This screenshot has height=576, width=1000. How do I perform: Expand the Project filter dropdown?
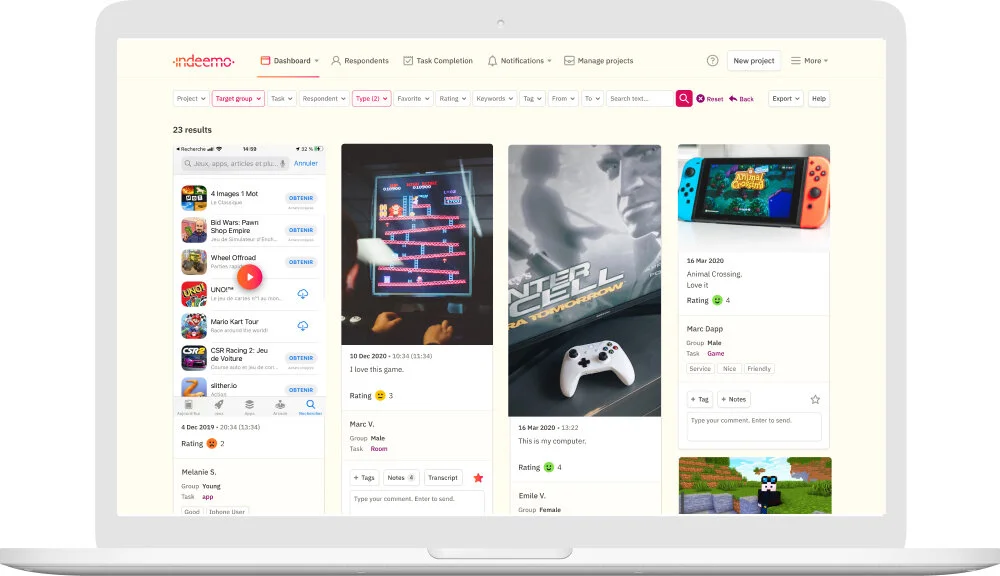[191, 98]
